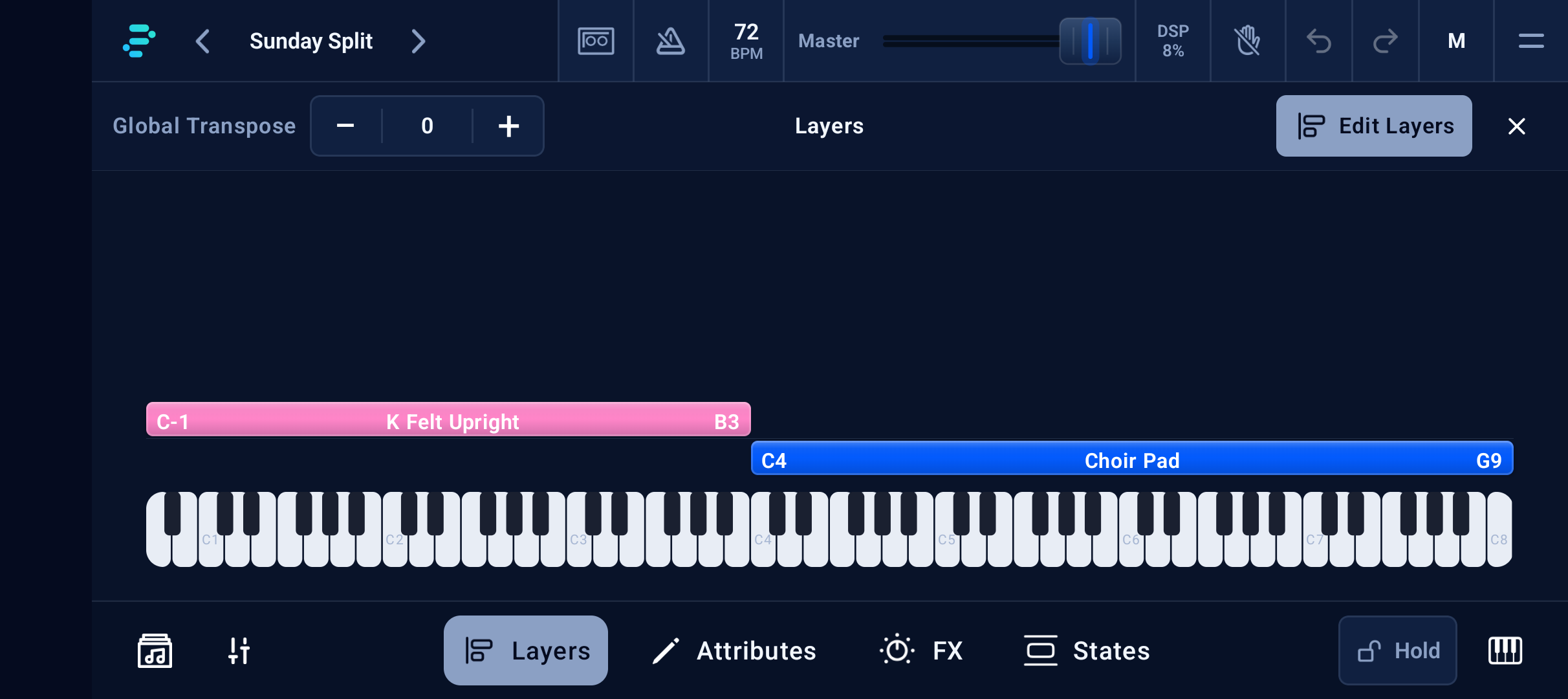The image size is (1568, 699).
Task: Redo the last action
Action: coord(1386,41)
